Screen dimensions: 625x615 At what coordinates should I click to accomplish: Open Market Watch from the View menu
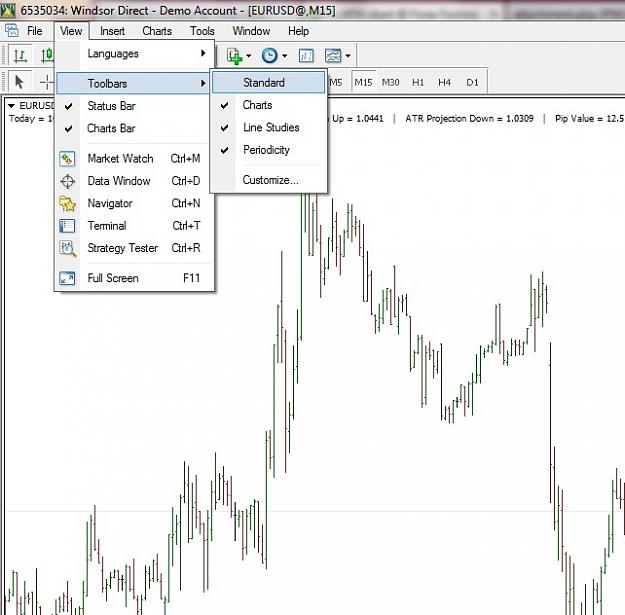coord(134,159)
